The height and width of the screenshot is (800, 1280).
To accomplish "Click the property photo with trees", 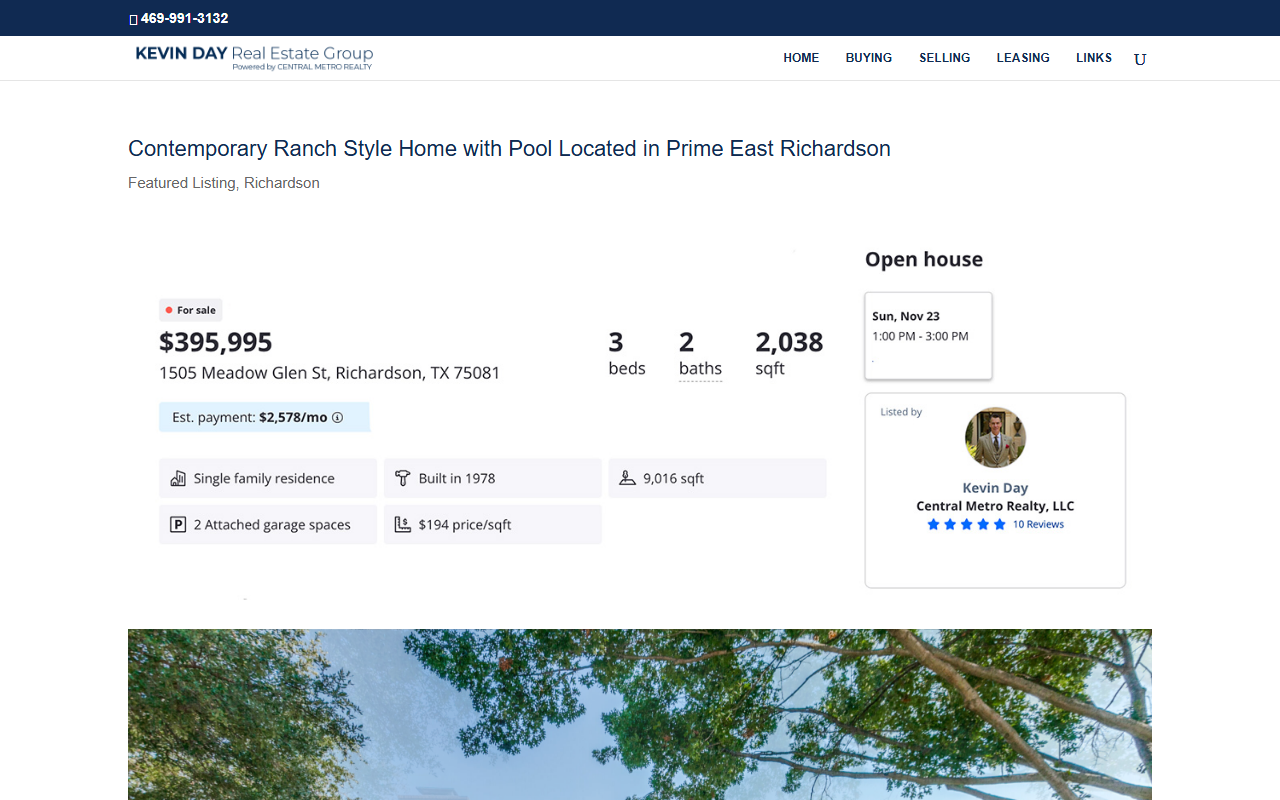I will [640, 714].
